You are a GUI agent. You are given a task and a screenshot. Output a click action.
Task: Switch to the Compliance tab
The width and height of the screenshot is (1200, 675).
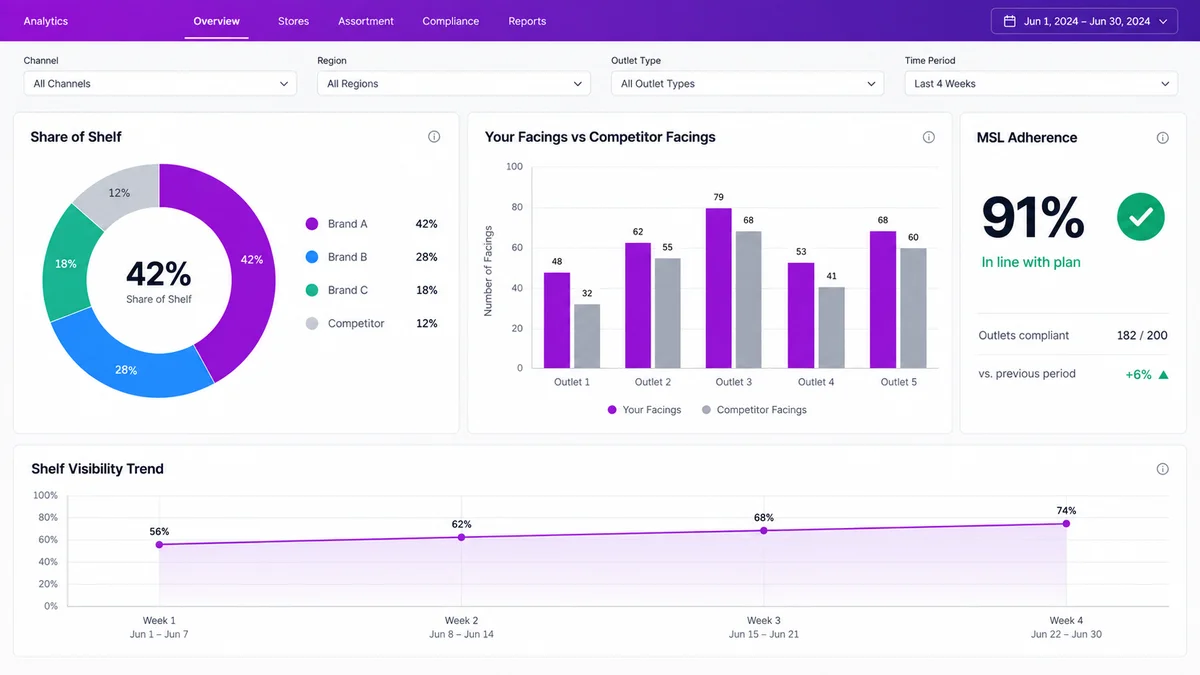tap(451, 21)
